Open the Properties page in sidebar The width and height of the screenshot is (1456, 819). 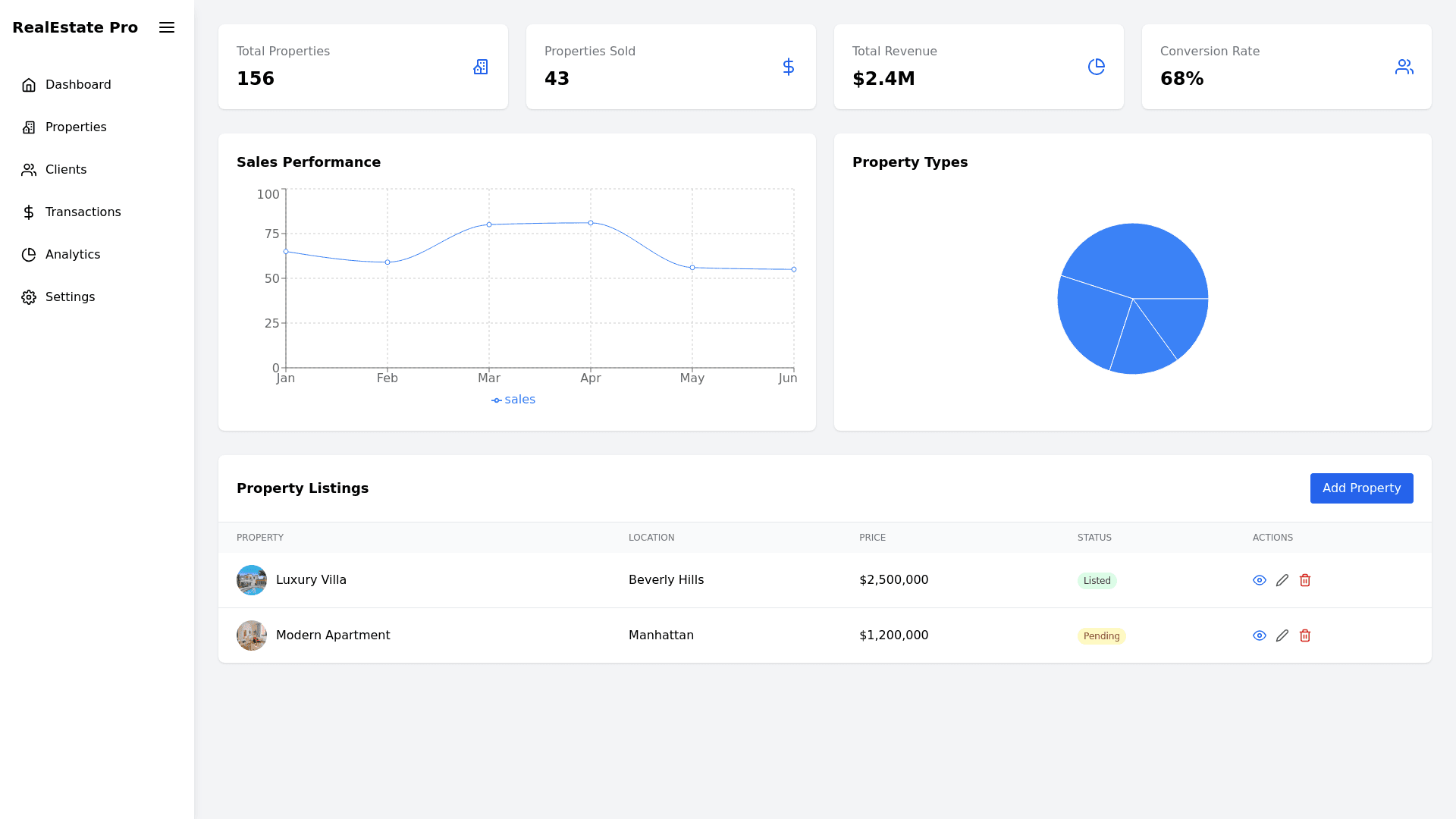(75, 127)
